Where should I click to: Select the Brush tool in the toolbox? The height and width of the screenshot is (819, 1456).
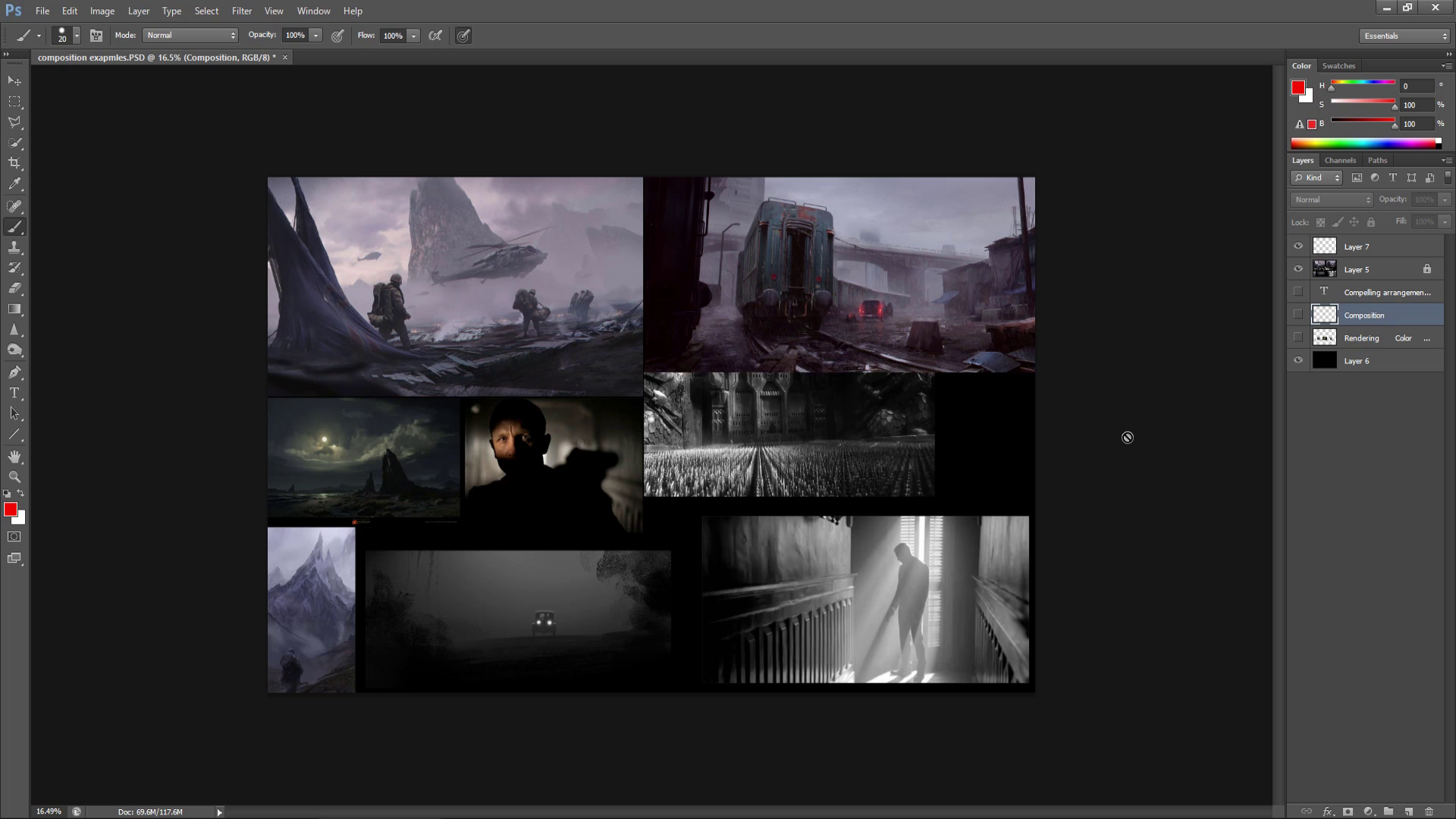pos(14,227)
